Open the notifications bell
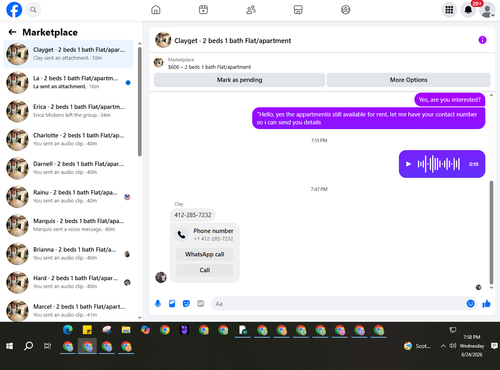 click(x=468, y=10)
